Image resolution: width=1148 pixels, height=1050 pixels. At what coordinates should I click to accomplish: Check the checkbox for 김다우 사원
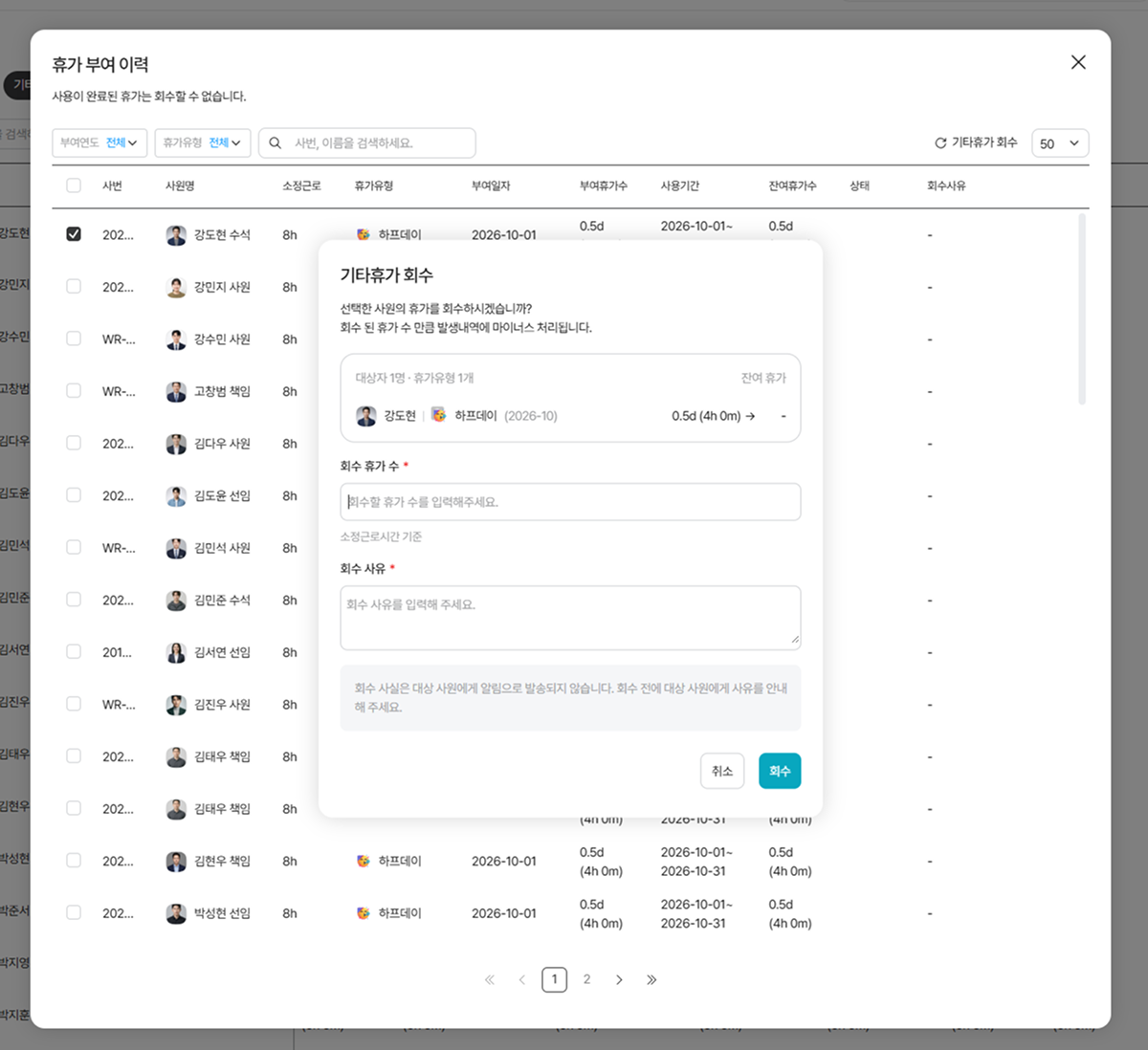tap(74, 443)
